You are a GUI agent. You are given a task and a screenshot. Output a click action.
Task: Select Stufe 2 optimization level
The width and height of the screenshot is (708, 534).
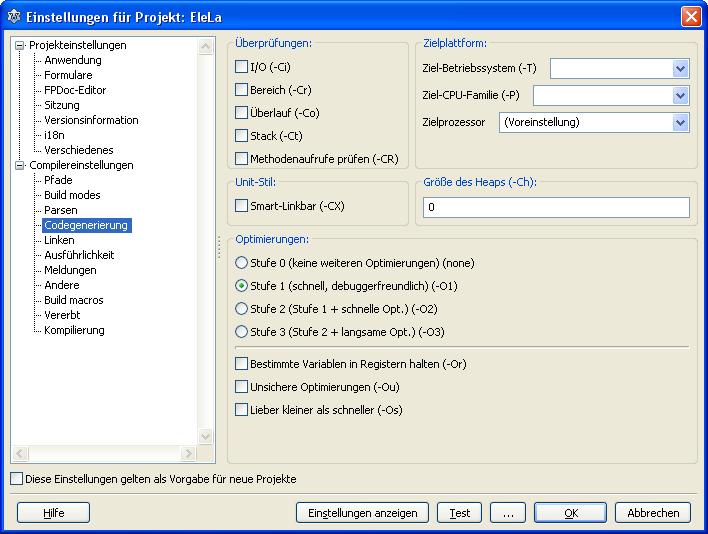click(x=241, y=309)
